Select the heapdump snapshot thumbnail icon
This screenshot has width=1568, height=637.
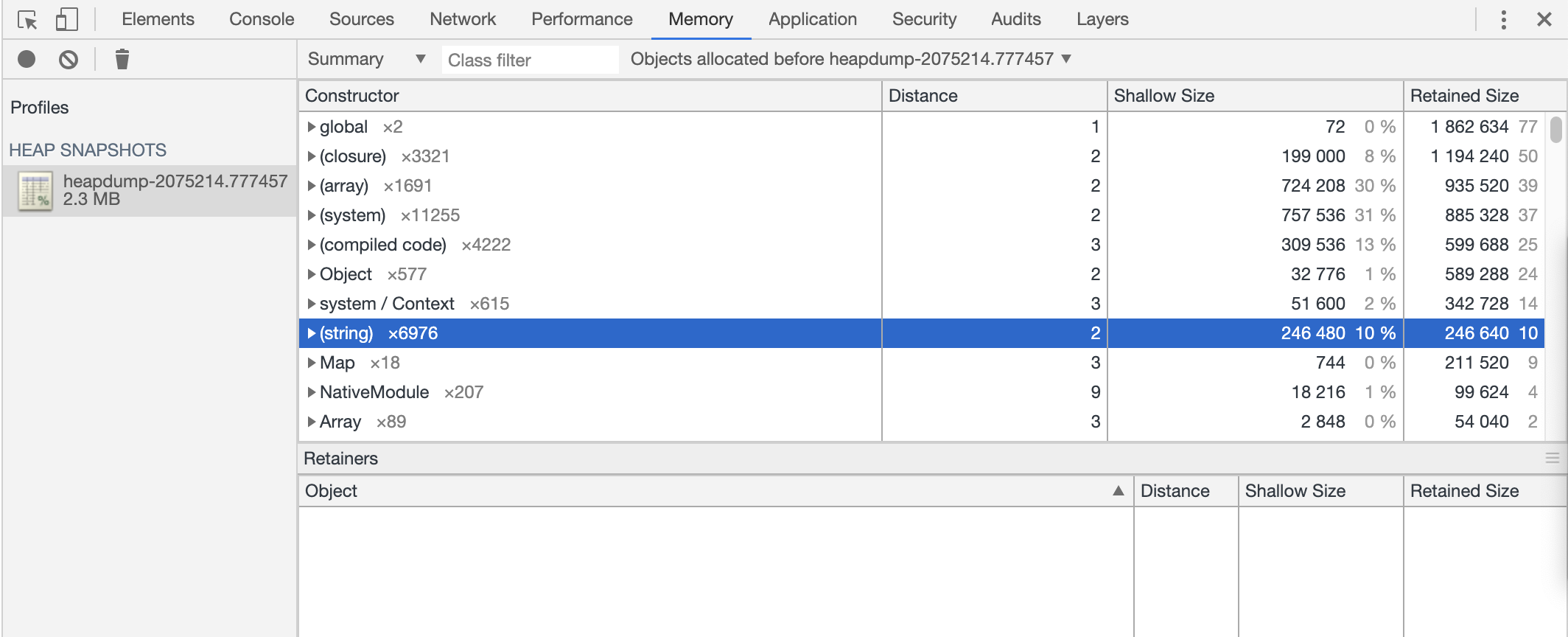(x=35, y=191)
